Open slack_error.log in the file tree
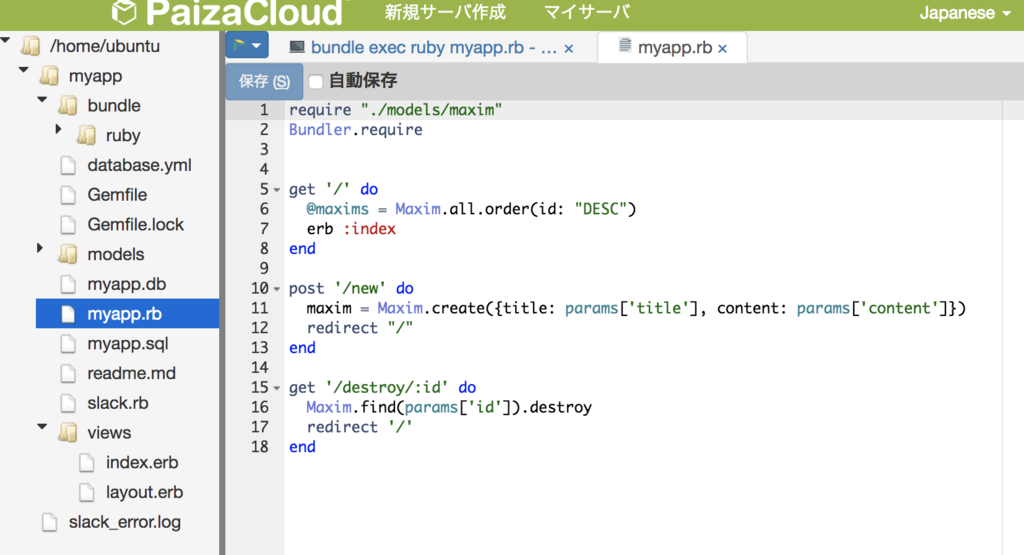Image resolution: width=1024 pixels, height=555 pixels. coord(125,522)
